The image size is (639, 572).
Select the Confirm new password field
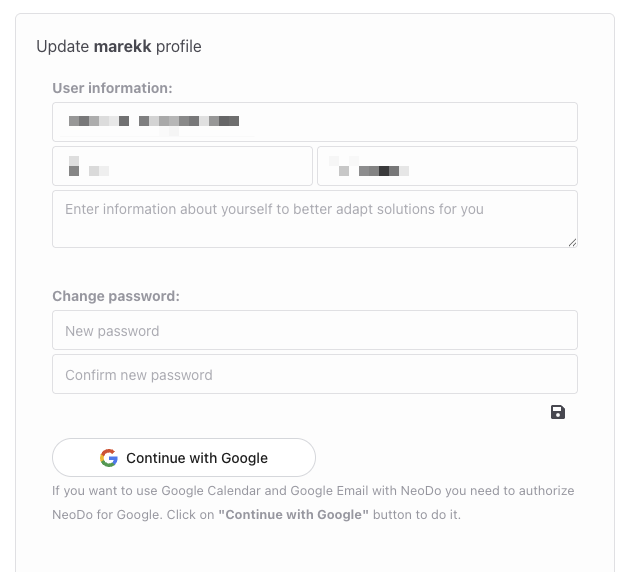[x=315, y=374]
